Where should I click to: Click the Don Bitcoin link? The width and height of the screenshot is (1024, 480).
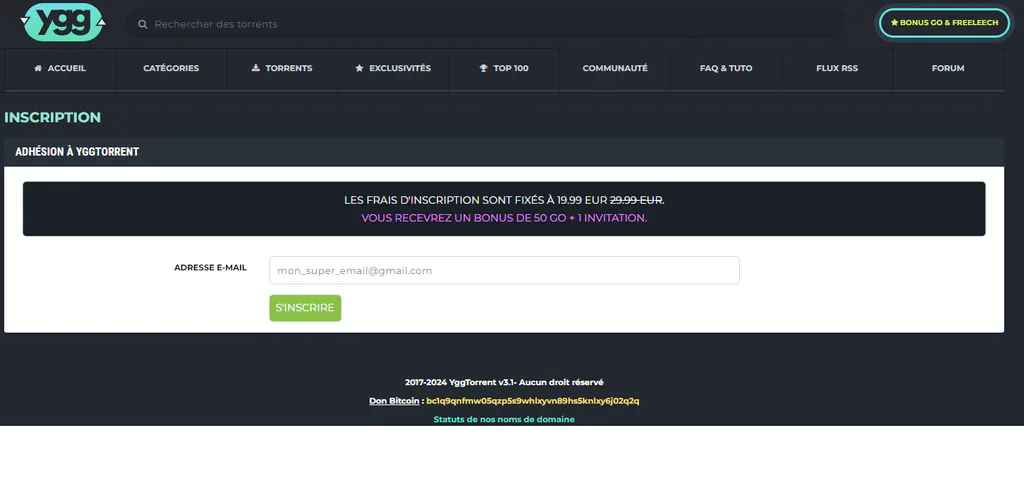394,401
